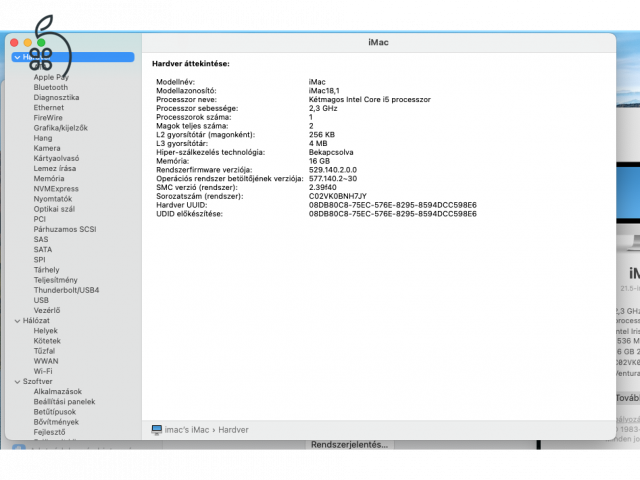Open Thunderbolt/USB4 in sidebar

(x=67, y=290)
